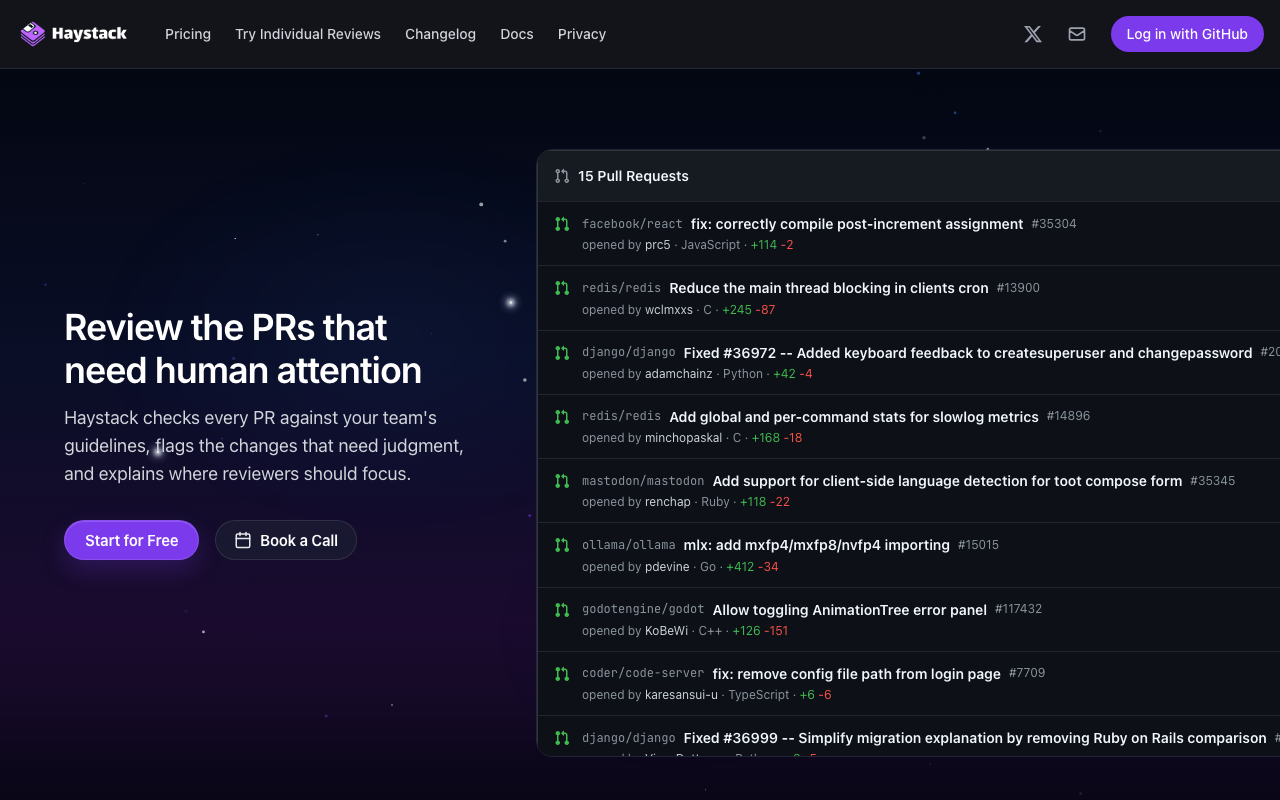
Task: Click the coder/code-server repository name
Action: click(x=643, y=674)
